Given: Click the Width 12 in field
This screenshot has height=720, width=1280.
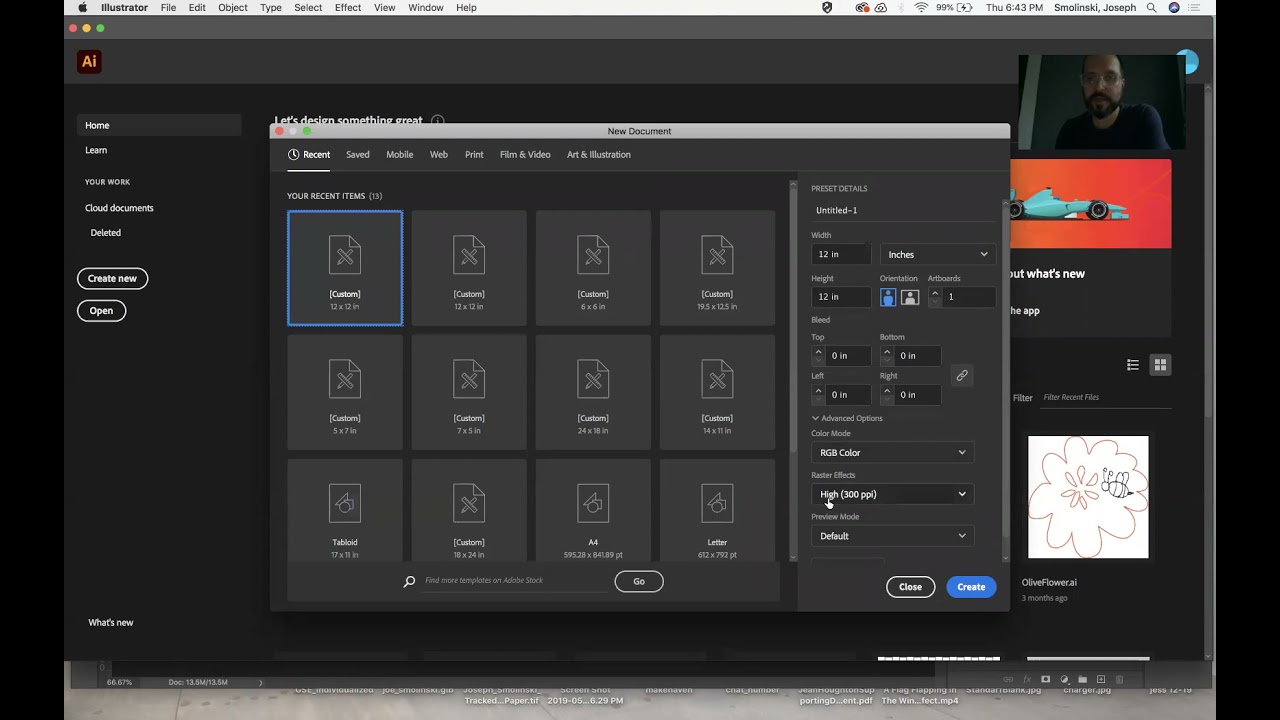Looking at the screenshot, I should pos(841,254).
